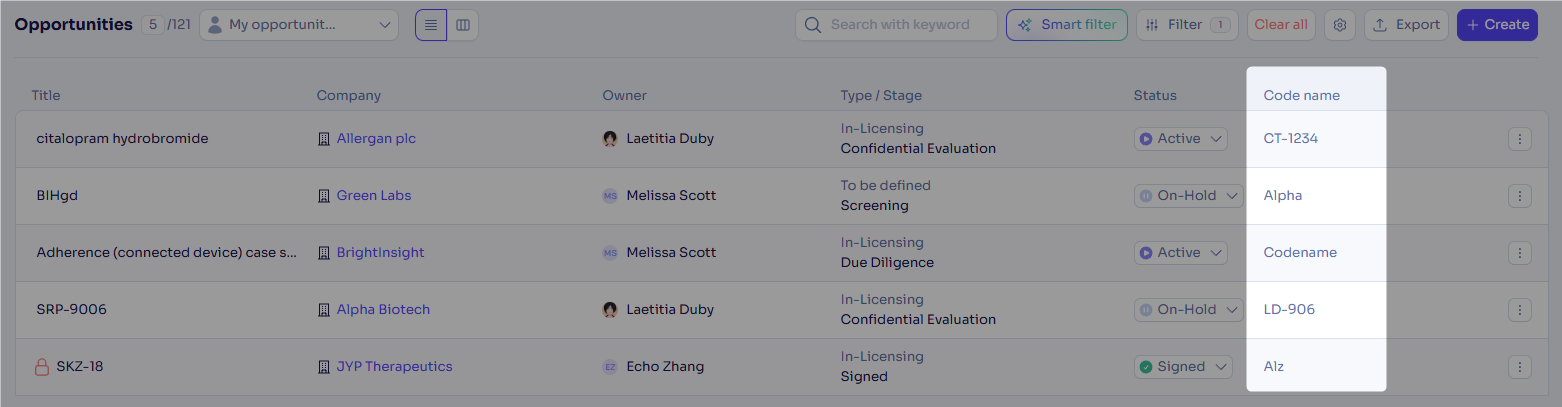Change Active status for citalopram hydrobromide
Viewport: 1562px width, 407px height.
pos(1181,139)
